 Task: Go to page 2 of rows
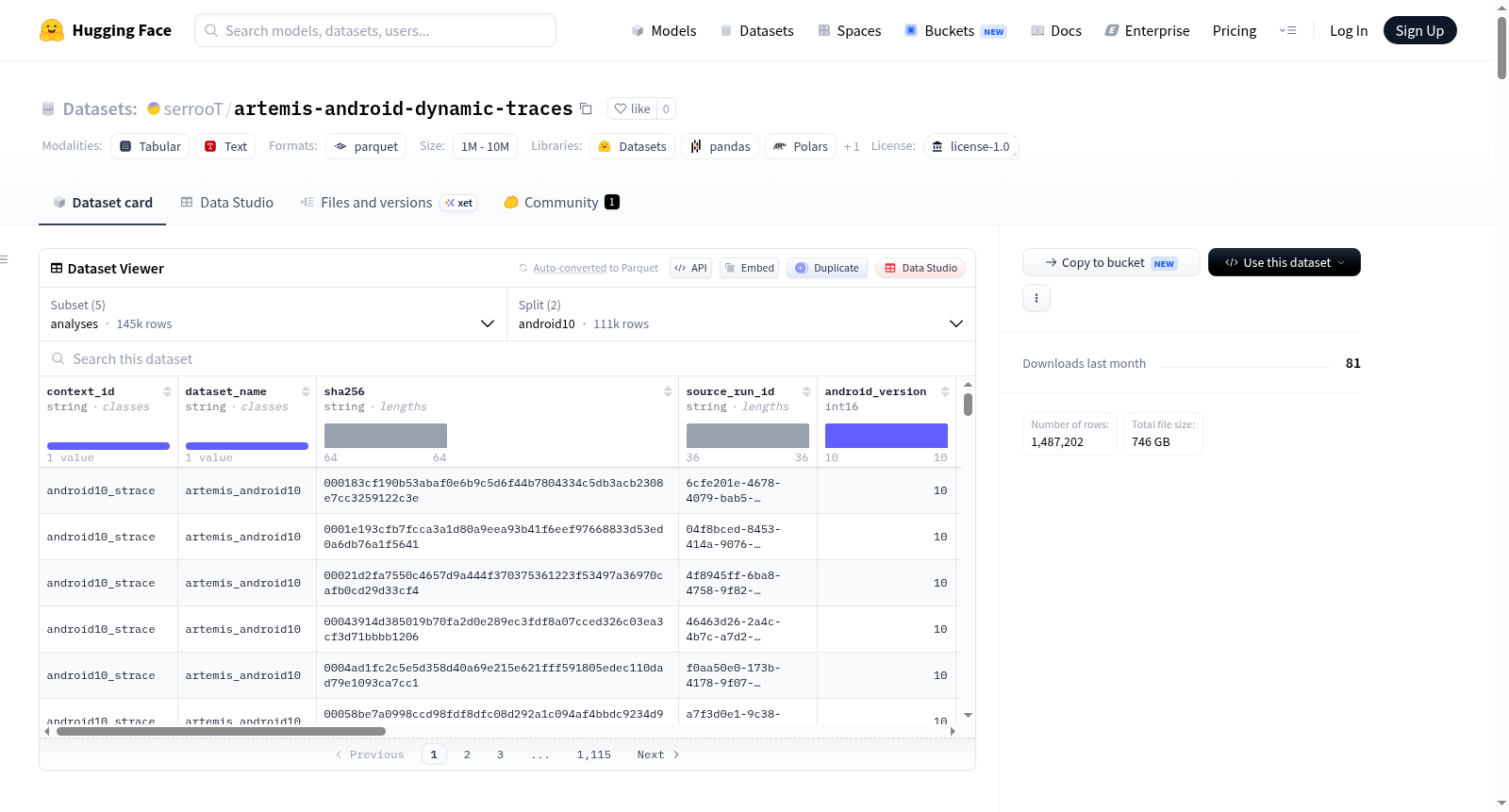pyautogui.click(x=467, y=754)
